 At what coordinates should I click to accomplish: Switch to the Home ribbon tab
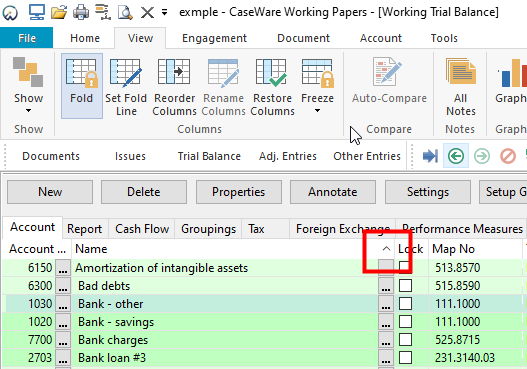click(85, 38)
